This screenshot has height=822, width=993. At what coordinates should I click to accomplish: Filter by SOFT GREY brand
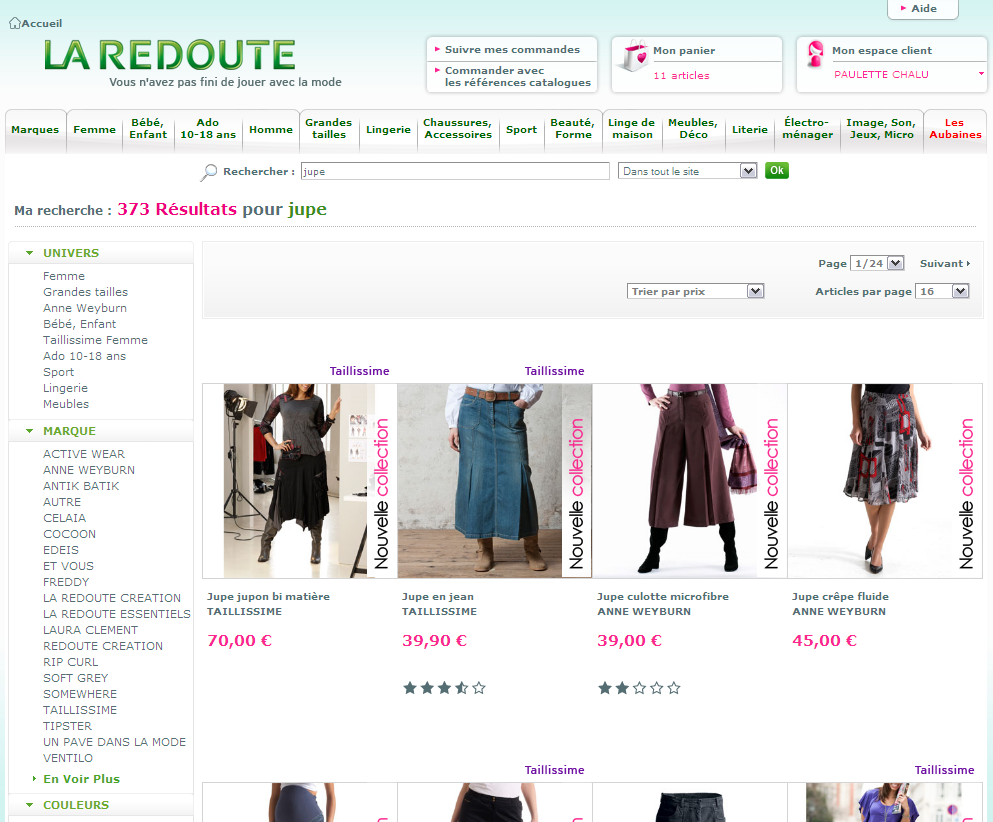pos(75,678)
